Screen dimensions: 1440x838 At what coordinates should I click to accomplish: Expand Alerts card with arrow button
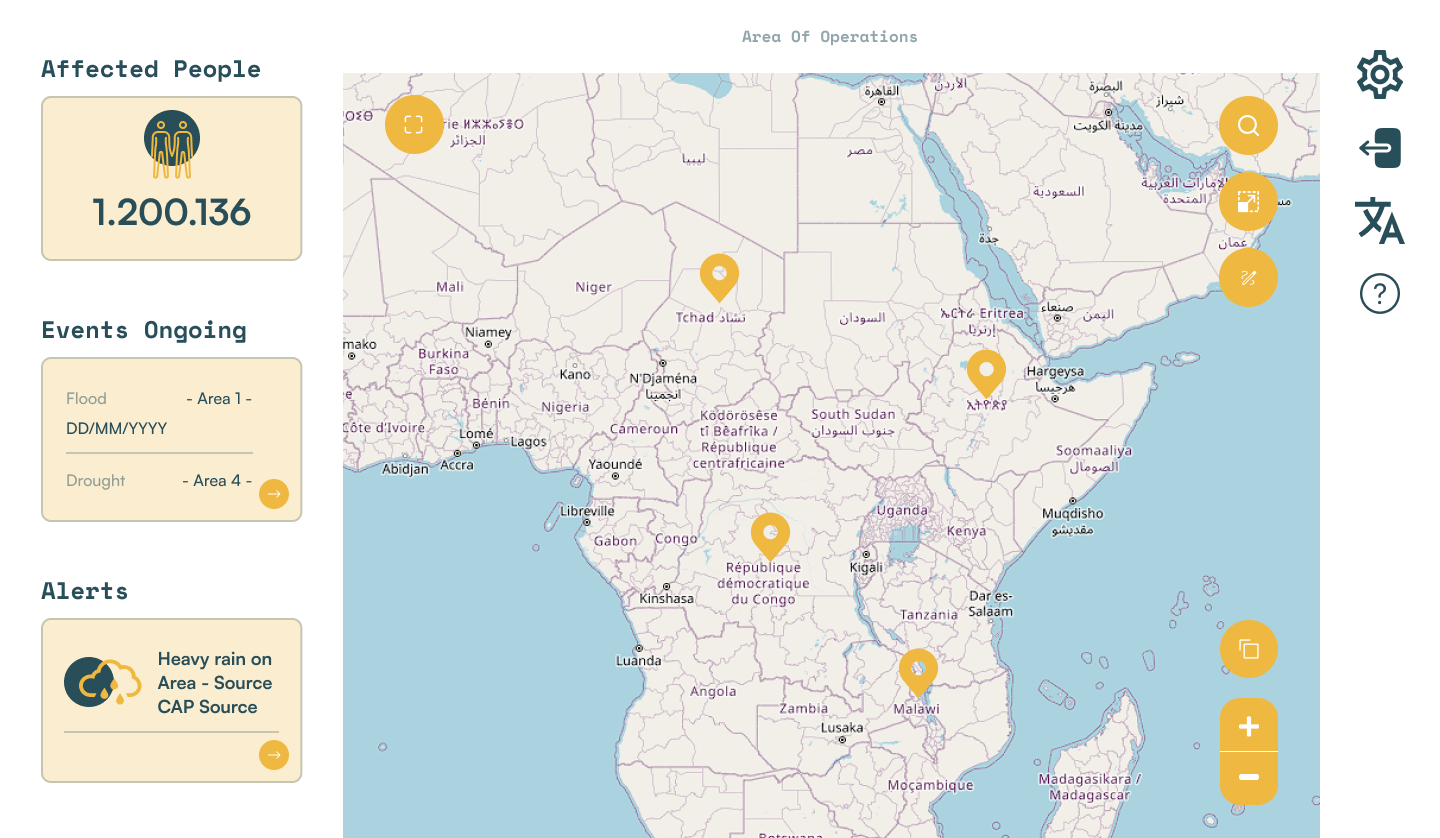(274, 755)
